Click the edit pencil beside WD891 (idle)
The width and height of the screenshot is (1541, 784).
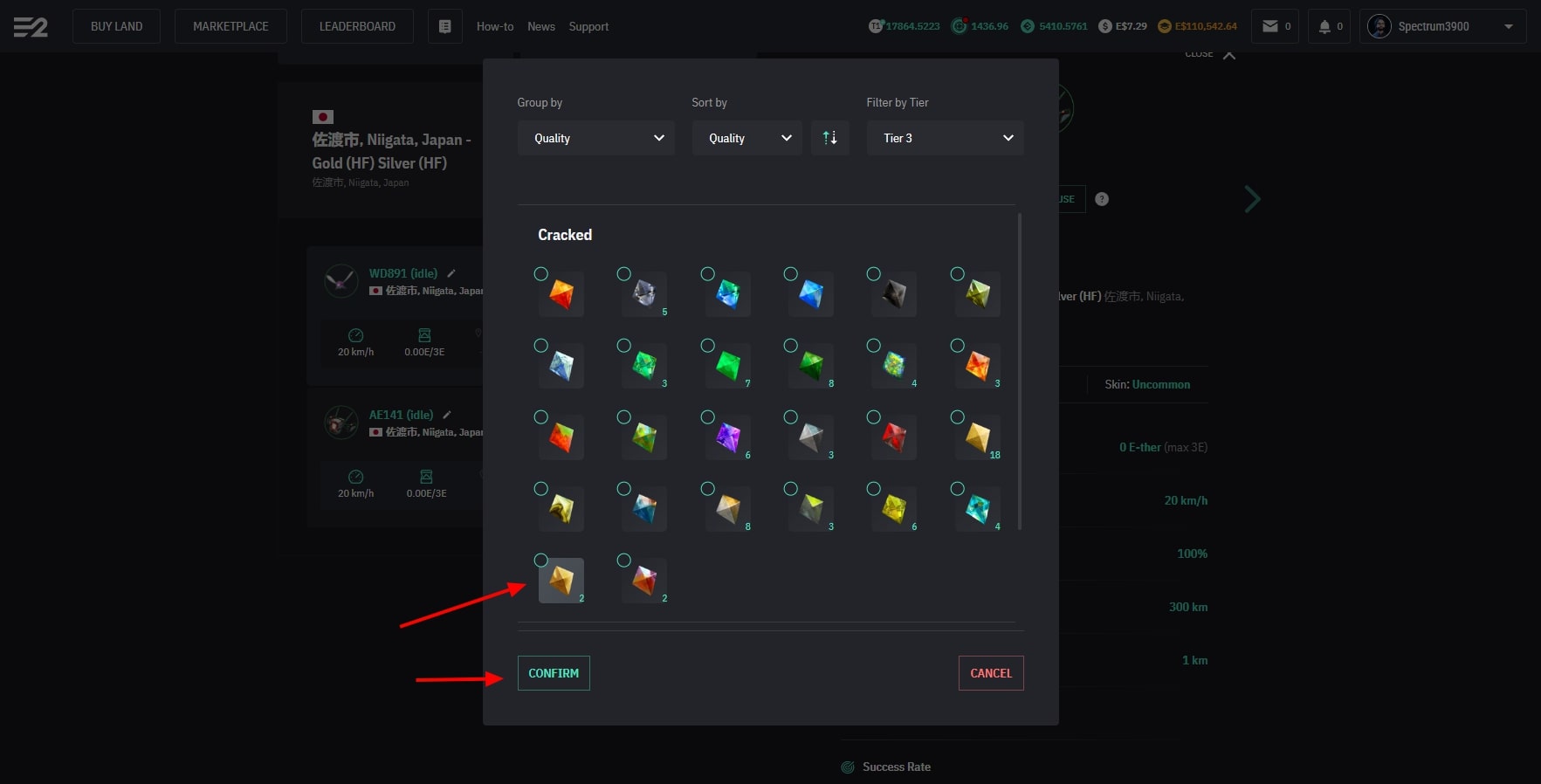pos(451,273)
